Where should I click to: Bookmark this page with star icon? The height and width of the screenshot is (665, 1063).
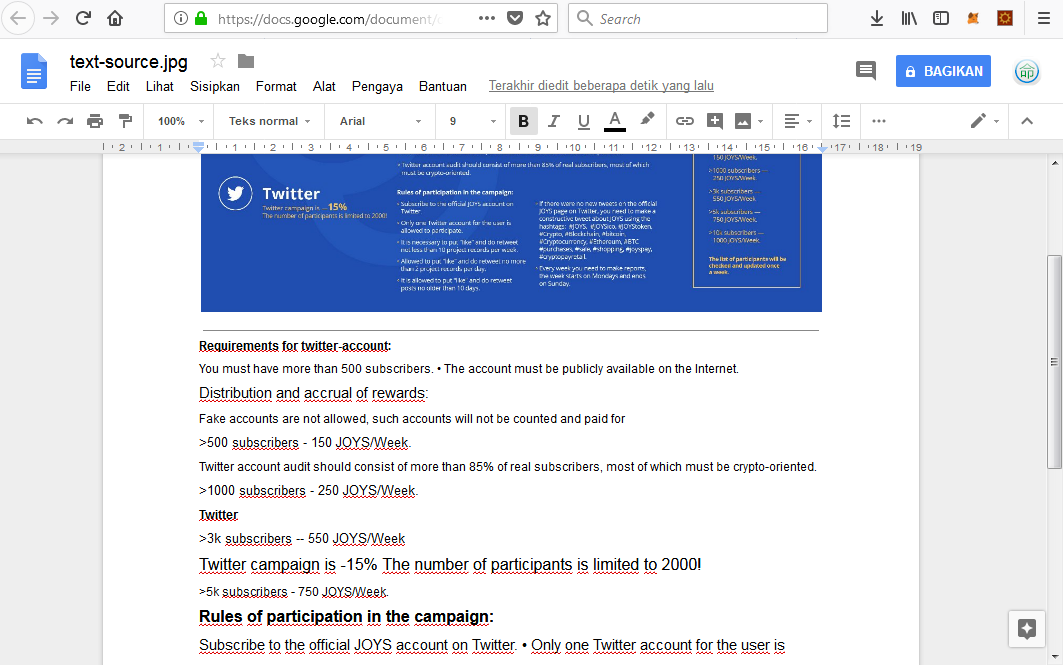click(543, 18)
